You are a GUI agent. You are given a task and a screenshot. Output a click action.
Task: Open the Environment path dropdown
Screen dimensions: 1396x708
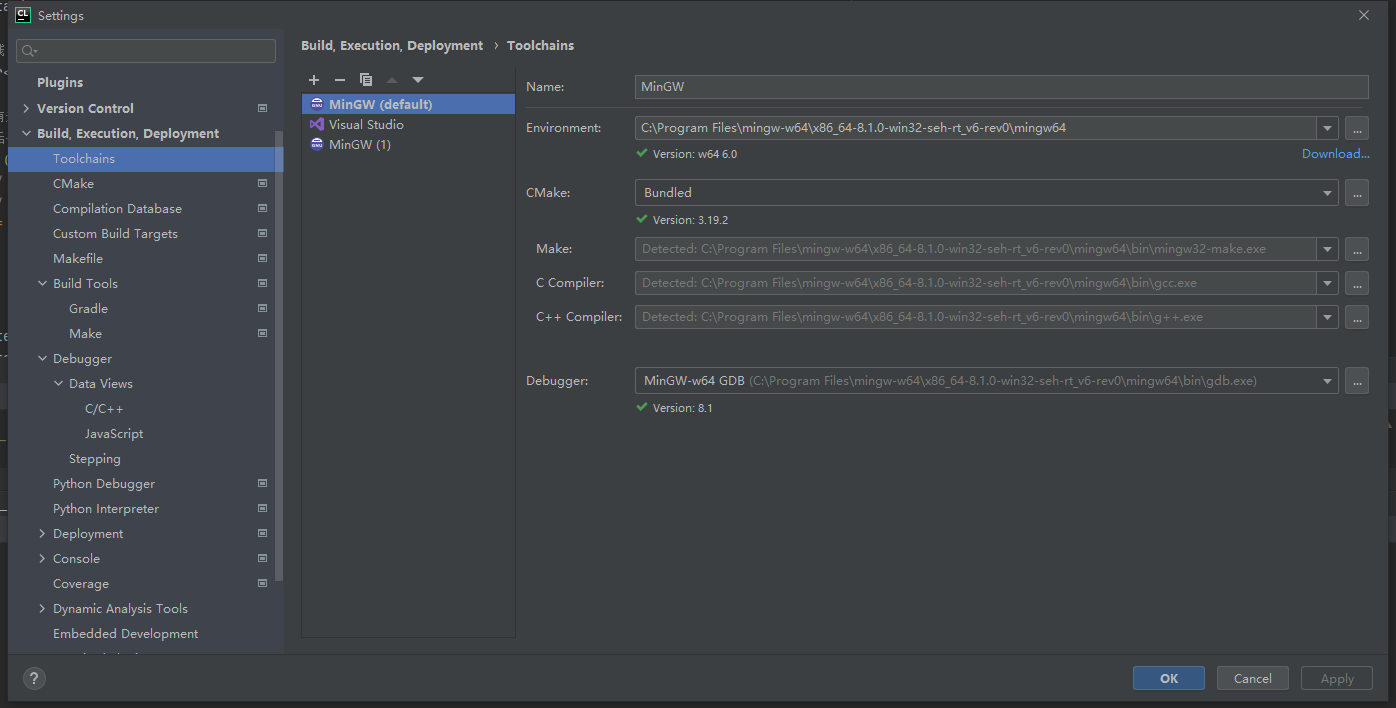1327,128
